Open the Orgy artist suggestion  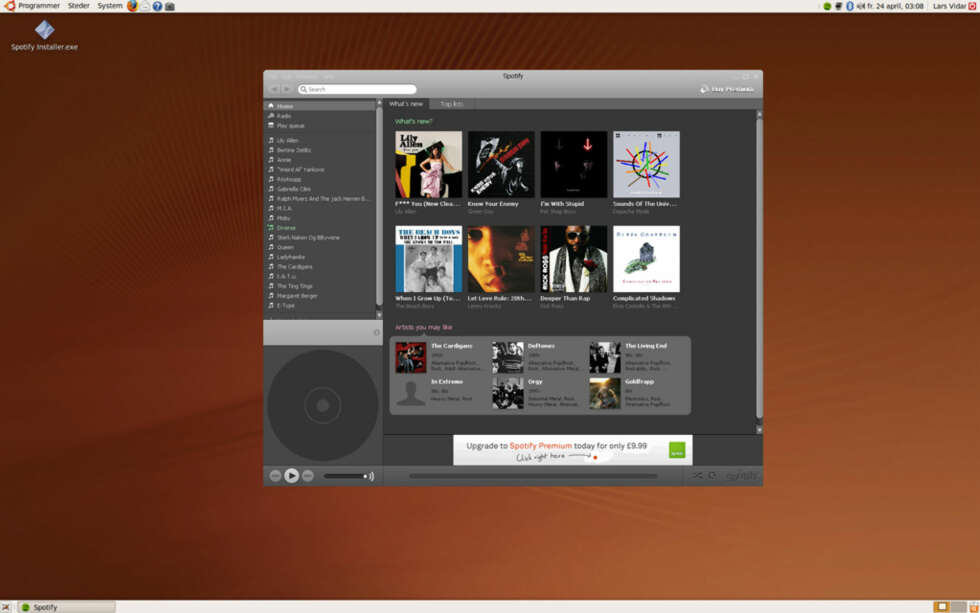pyautogui.click(x=536, y=392)
